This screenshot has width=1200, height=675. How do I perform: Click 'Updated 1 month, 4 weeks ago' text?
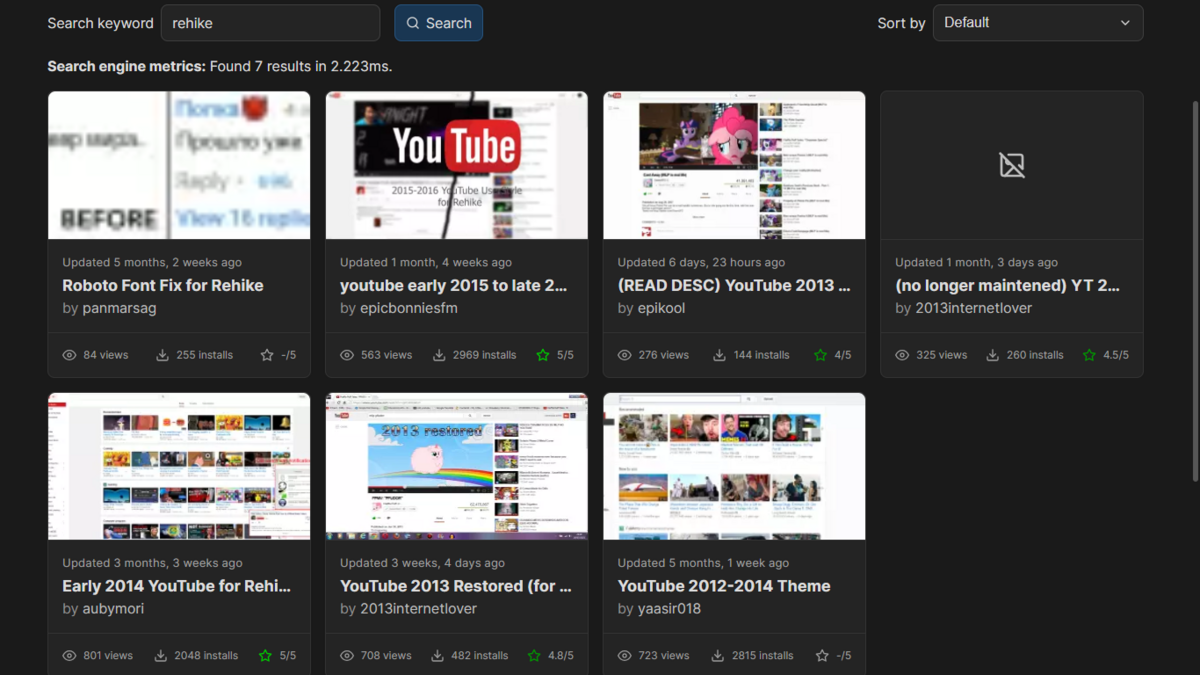[x=426, y=262]
